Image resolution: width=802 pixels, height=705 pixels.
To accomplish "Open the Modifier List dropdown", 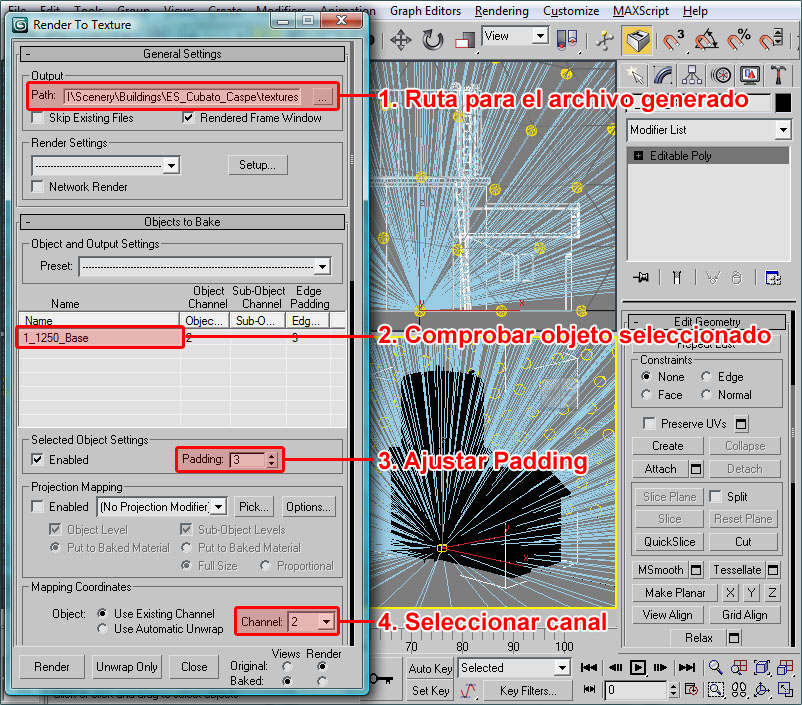I will pyautogui.click(x=709, y=130).
